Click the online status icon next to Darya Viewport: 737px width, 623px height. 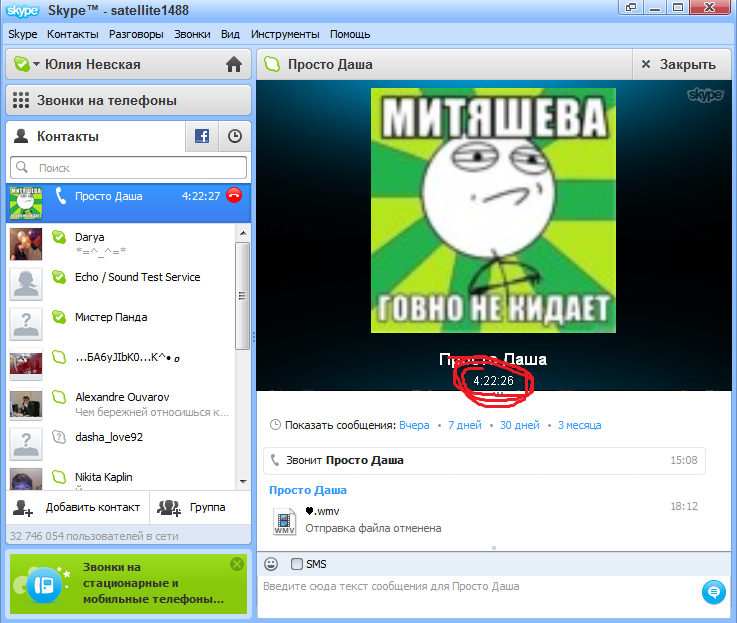(59, 237)
